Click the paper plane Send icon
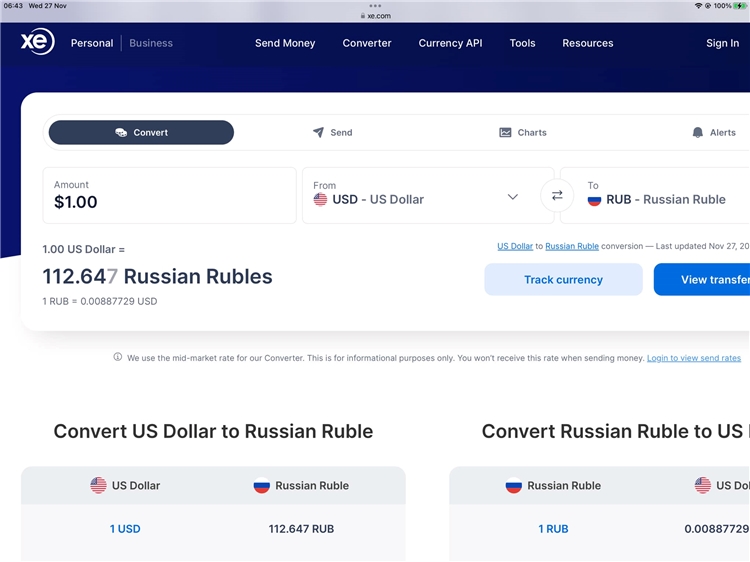This screenshot has height=562, width=750. 318,132
